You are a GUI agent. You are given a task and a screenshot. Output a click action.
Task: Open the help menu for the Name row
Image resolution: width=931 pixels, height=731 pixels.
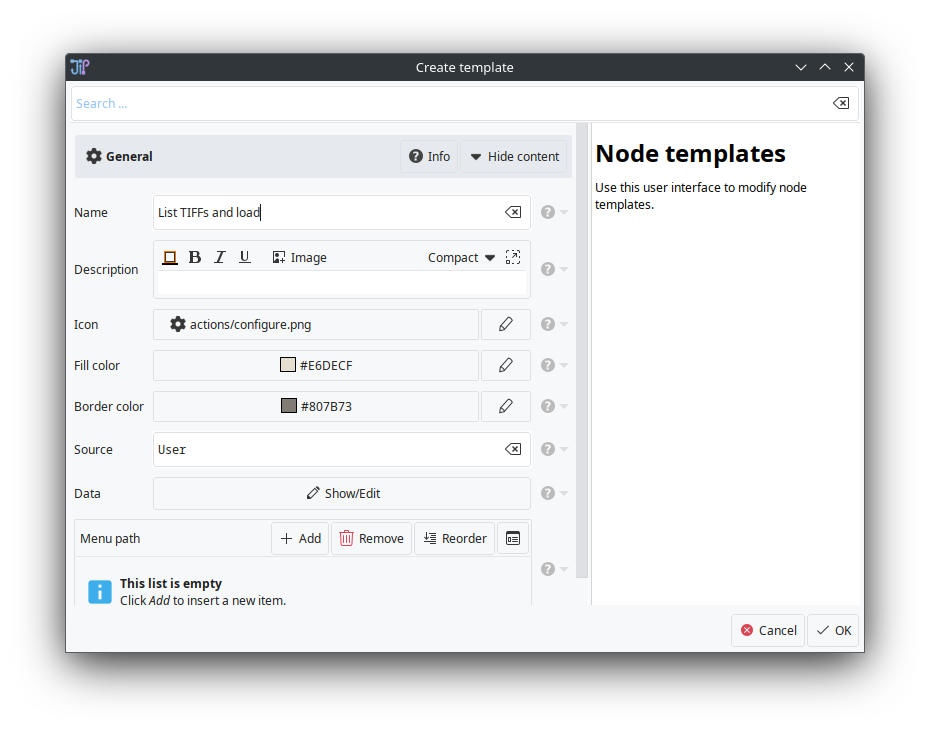click(x=554, y=212)
